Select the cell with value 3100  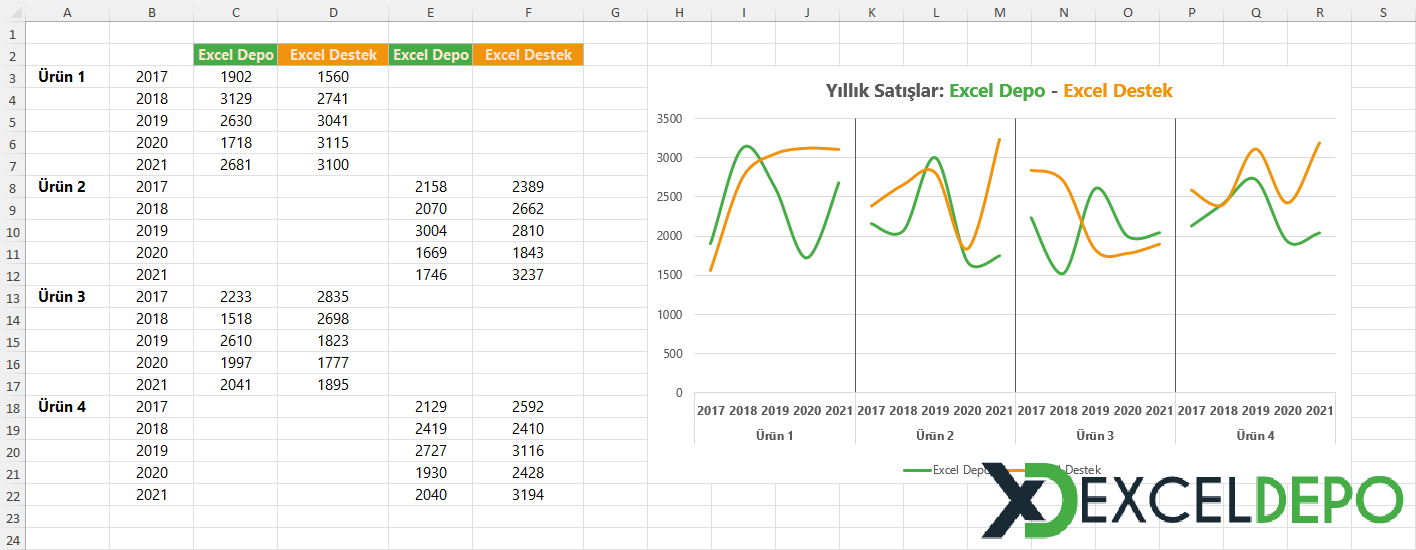coord(333,165)
